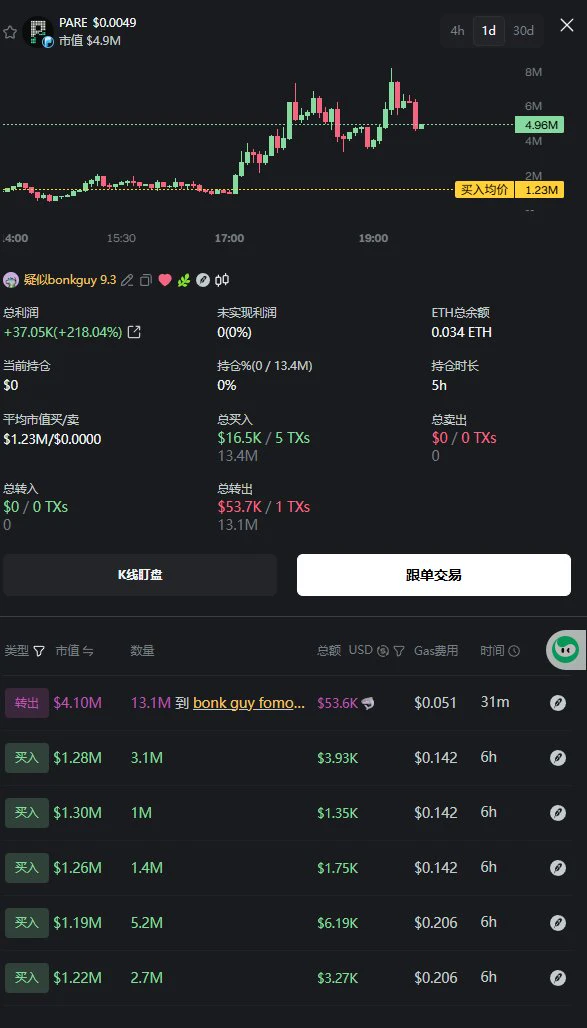Open explorer link for the $3.93K buy
The image size is (587, 1028).
[x=557, y=758]
